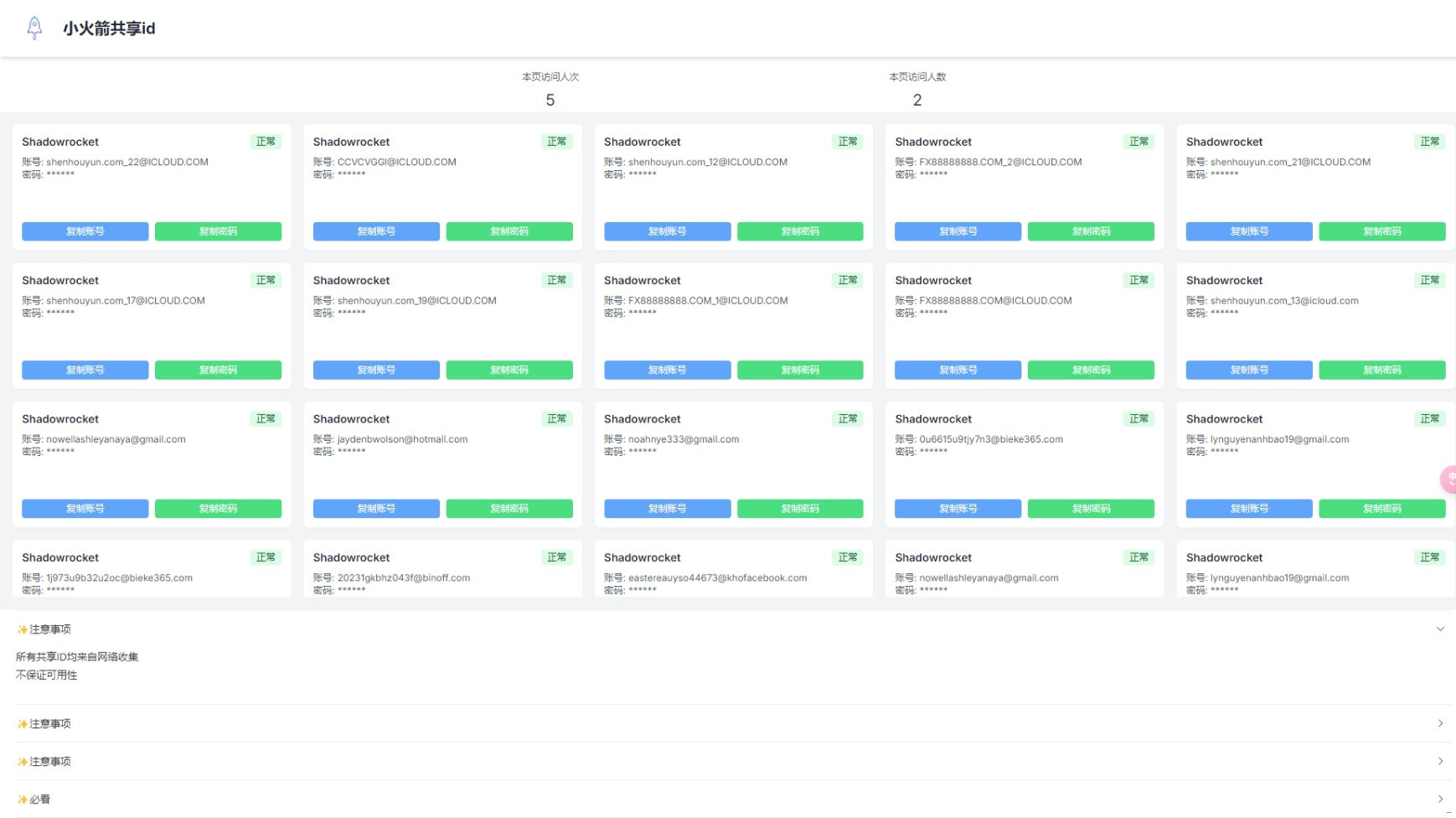The height and width of the screenshot is (818, 1456).
Task: Copy password for shenhouyun.com_21@ICLOUD.COM
Action: (x=1381, y=231)
